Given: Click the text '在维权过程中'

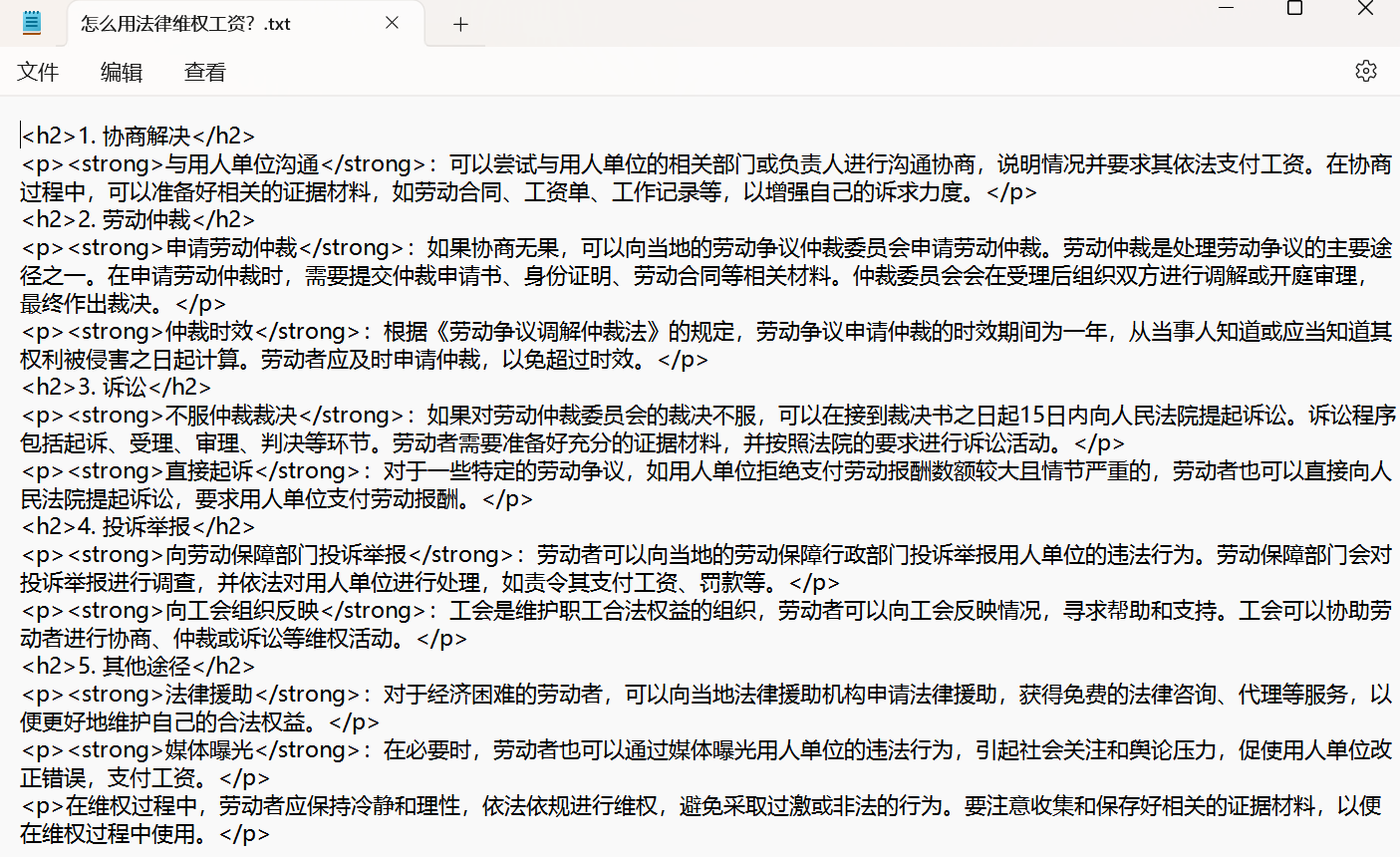Looking at the screenshot, I should pyautogui.click(x=132, y=806).
